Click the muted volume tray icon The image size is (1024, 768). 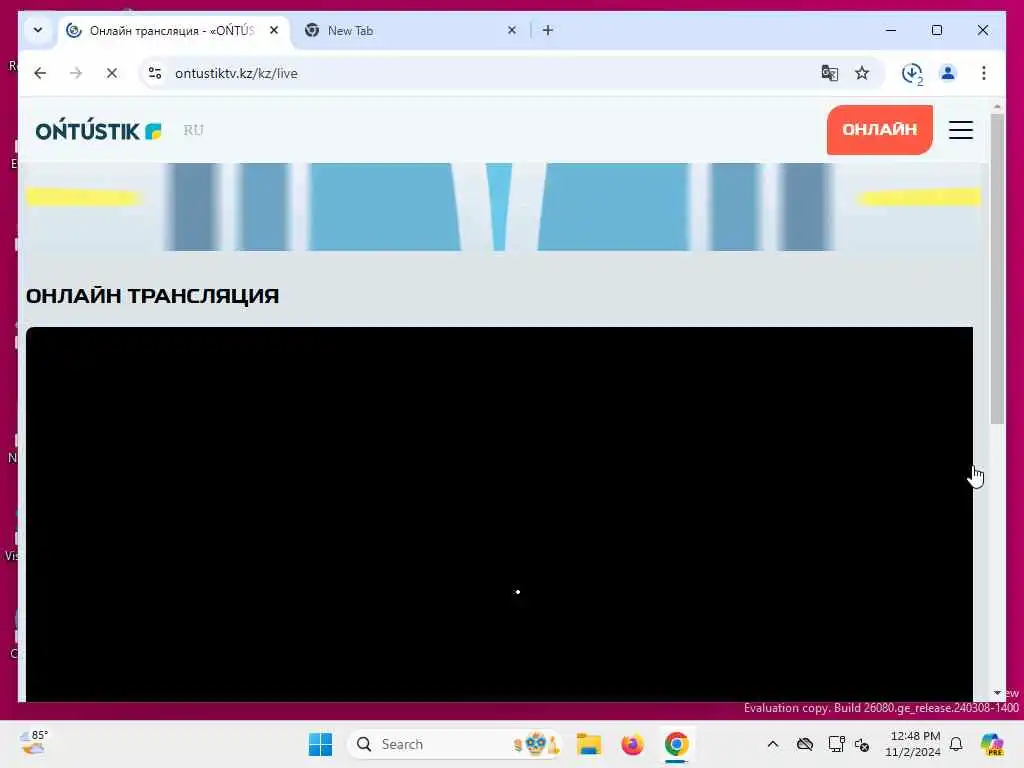pyautogui.click(x=862, y=744)
